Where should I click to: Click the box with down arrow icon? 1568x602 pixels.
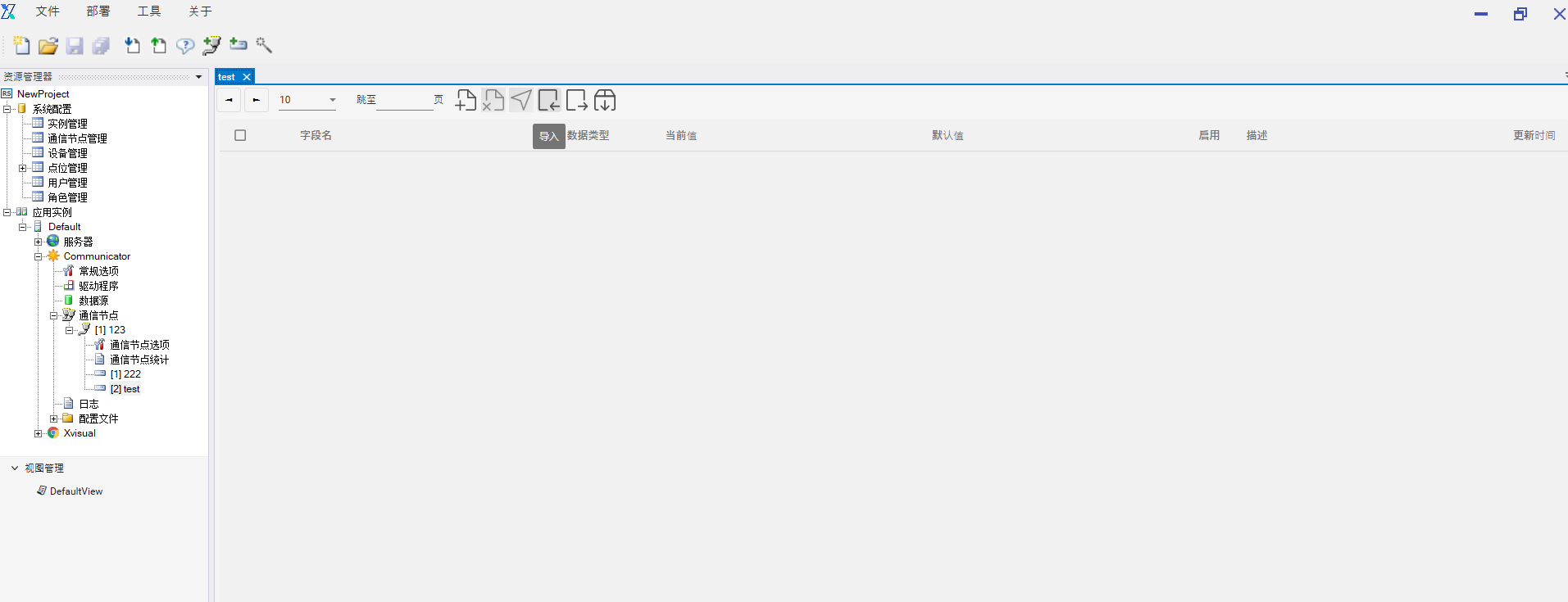pos(605,100)
